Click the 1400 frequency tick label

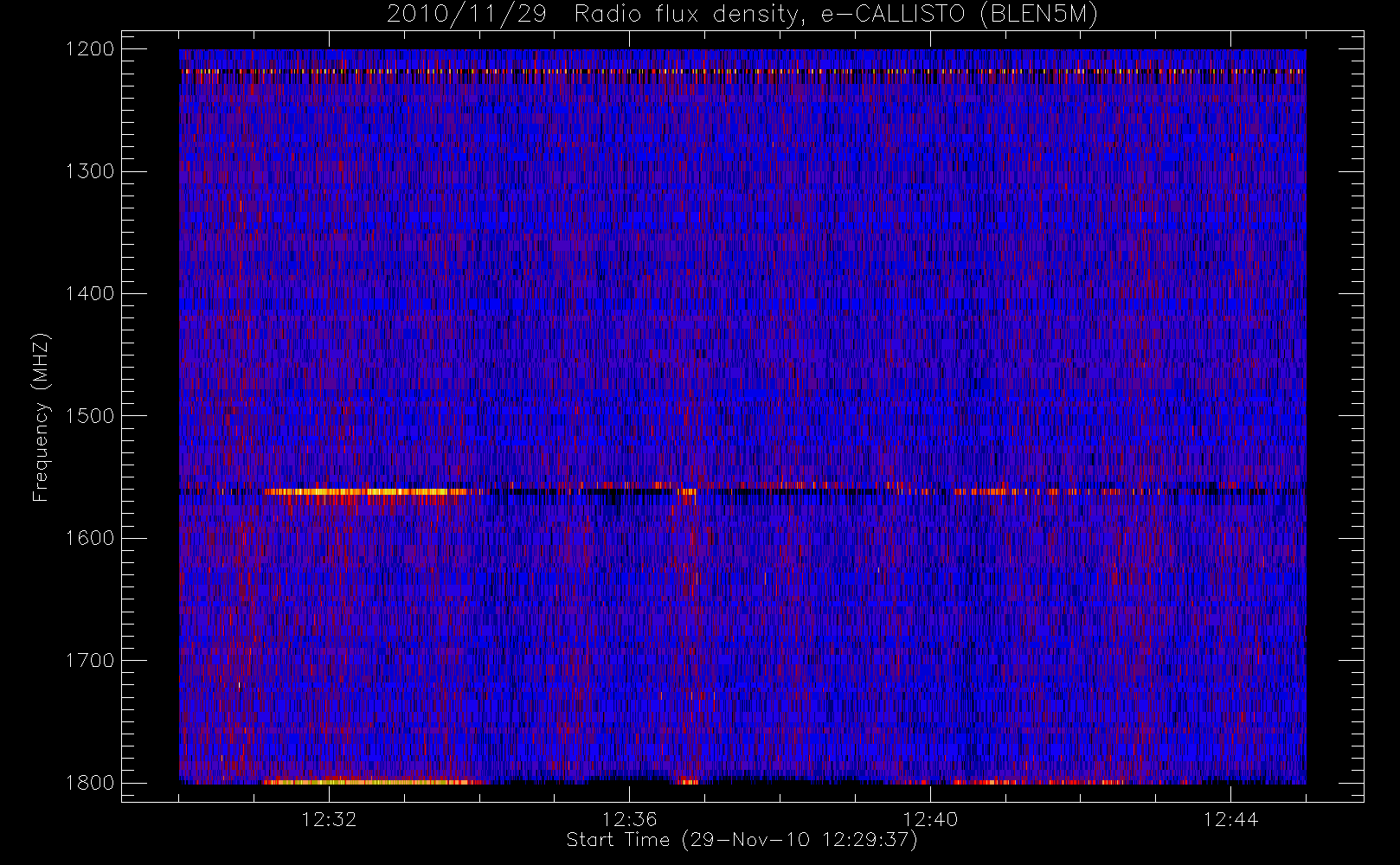(90, 294)
